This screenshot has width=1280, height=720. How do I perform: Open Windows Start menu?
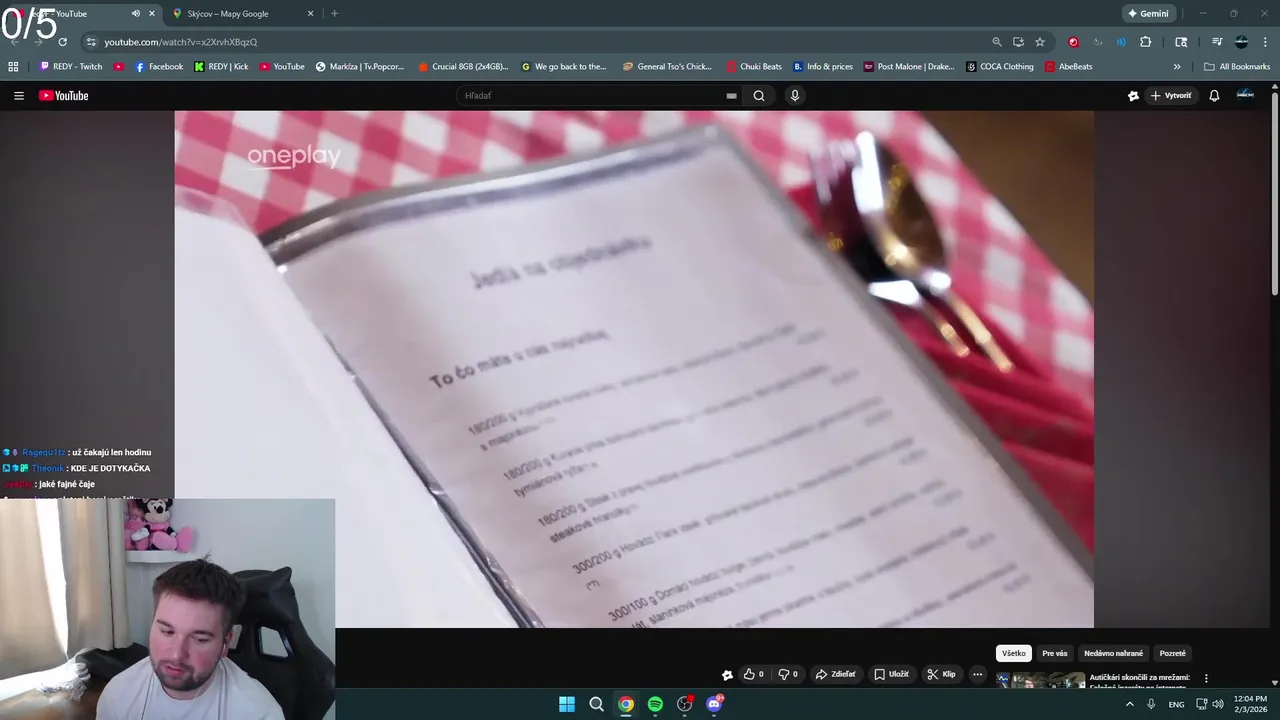pyautogui.click(x=567, y=704)
